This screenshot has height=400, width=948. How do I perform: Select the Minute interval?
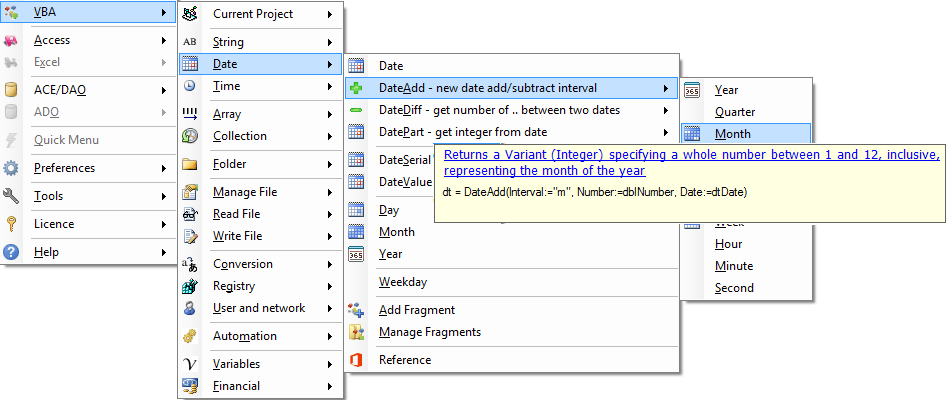(745, 266)
